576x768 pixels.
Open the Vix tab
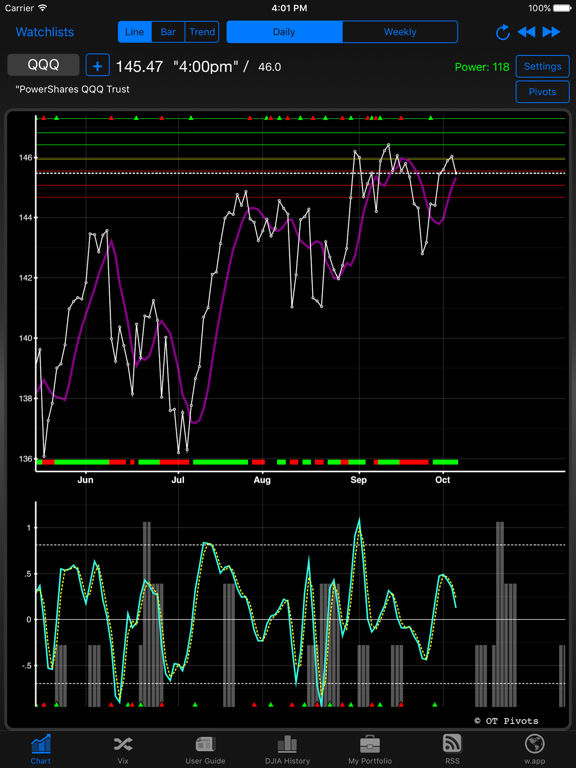click(x=122, y=749)
